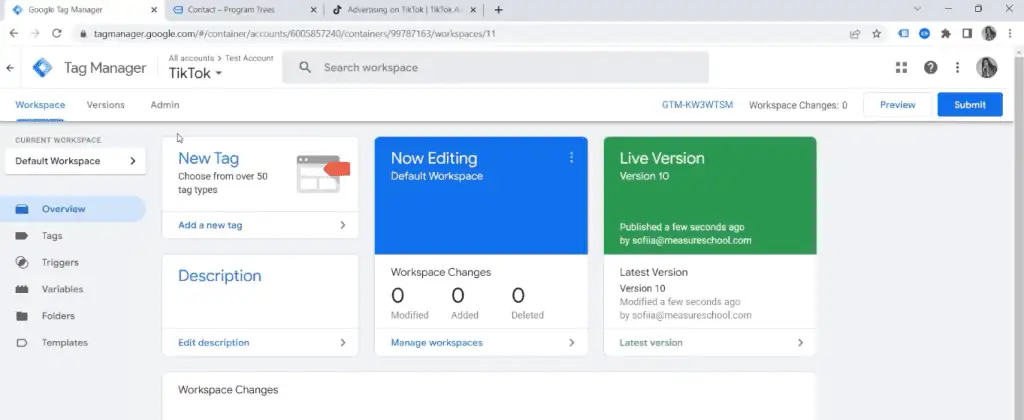This screenshot has width=1024, height=420.
Task: Click the Live Version green card
Action: pyautogui.click(x=710, y=195)
